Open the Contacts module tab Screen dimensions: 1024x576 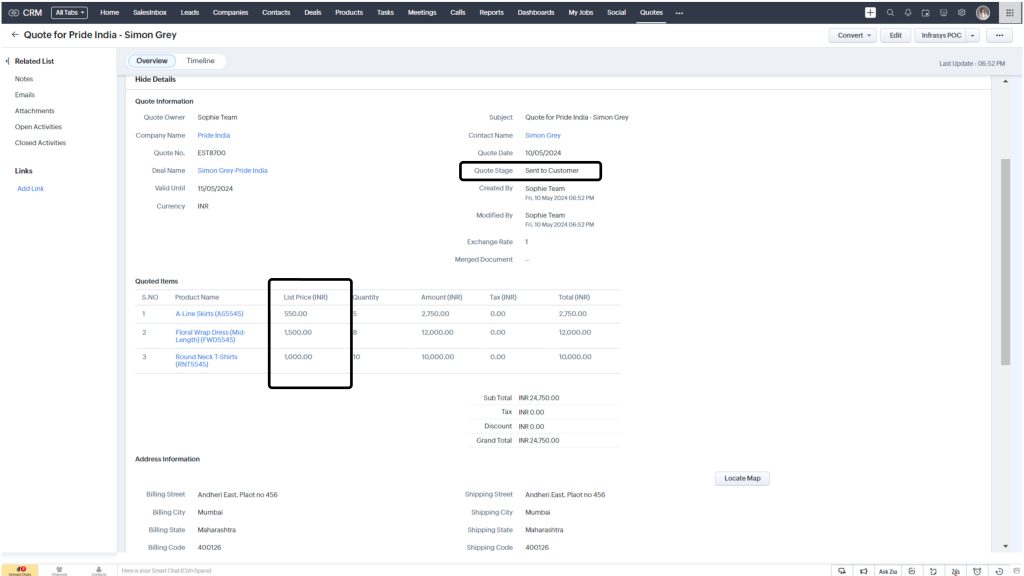[x=276, y=12]
